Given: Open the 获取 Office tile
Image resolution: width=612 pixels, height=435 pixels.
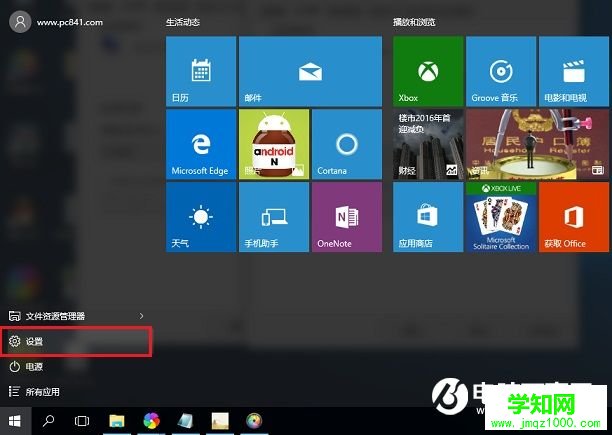Looking at the screenshot, I should (574, 217).
